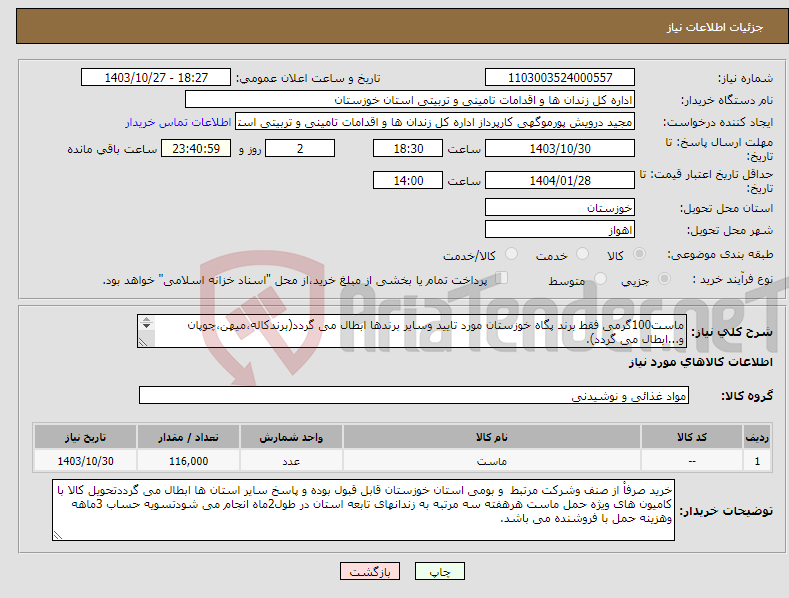The height and width of the screenshot is (598, 789).
Task: Click the چاپ (print) button
Action: (x=439, y=571)
